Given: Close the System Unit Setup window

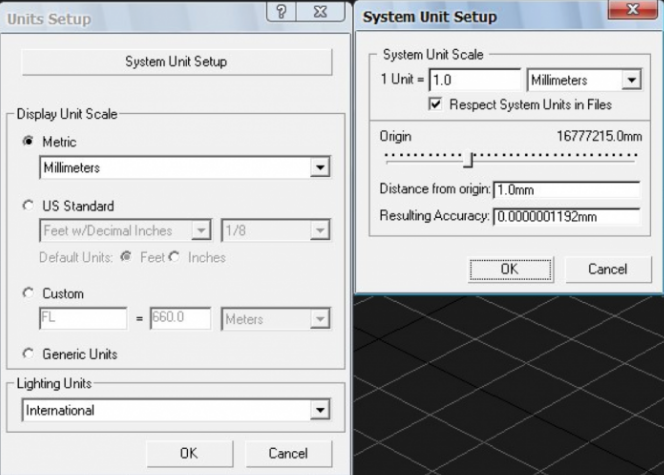Looking at the screenshot, I should click(633, 9).
